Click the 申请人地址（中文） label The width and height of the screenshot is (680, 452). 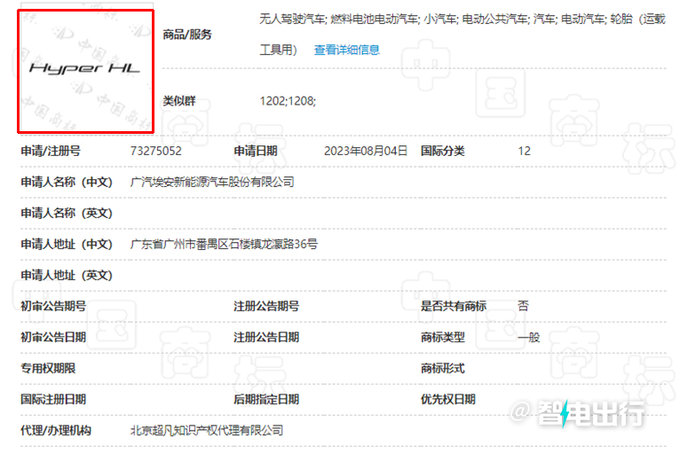coord(66,244)
